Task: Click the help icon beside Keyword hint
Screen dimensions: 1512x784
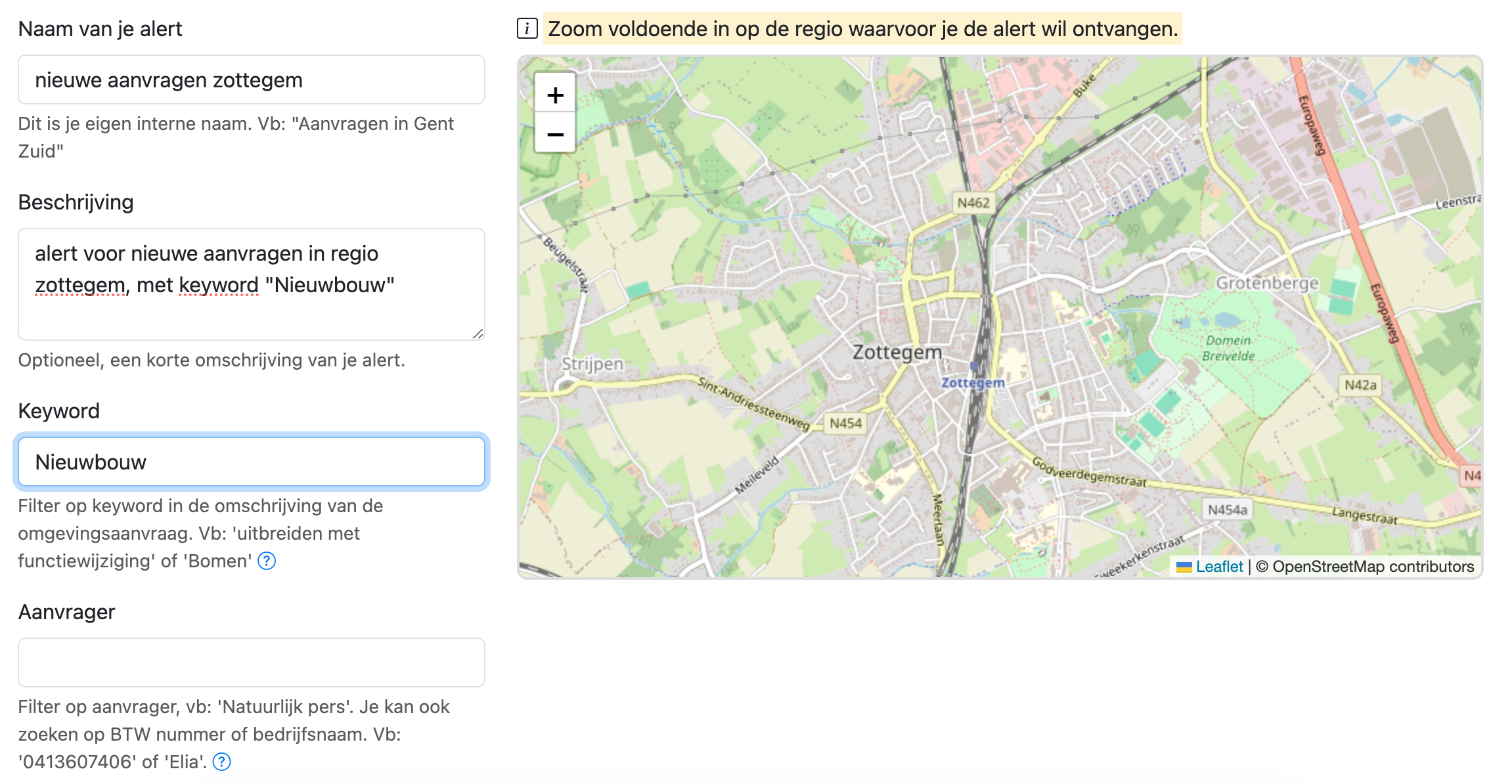Action: pos(267,561)
